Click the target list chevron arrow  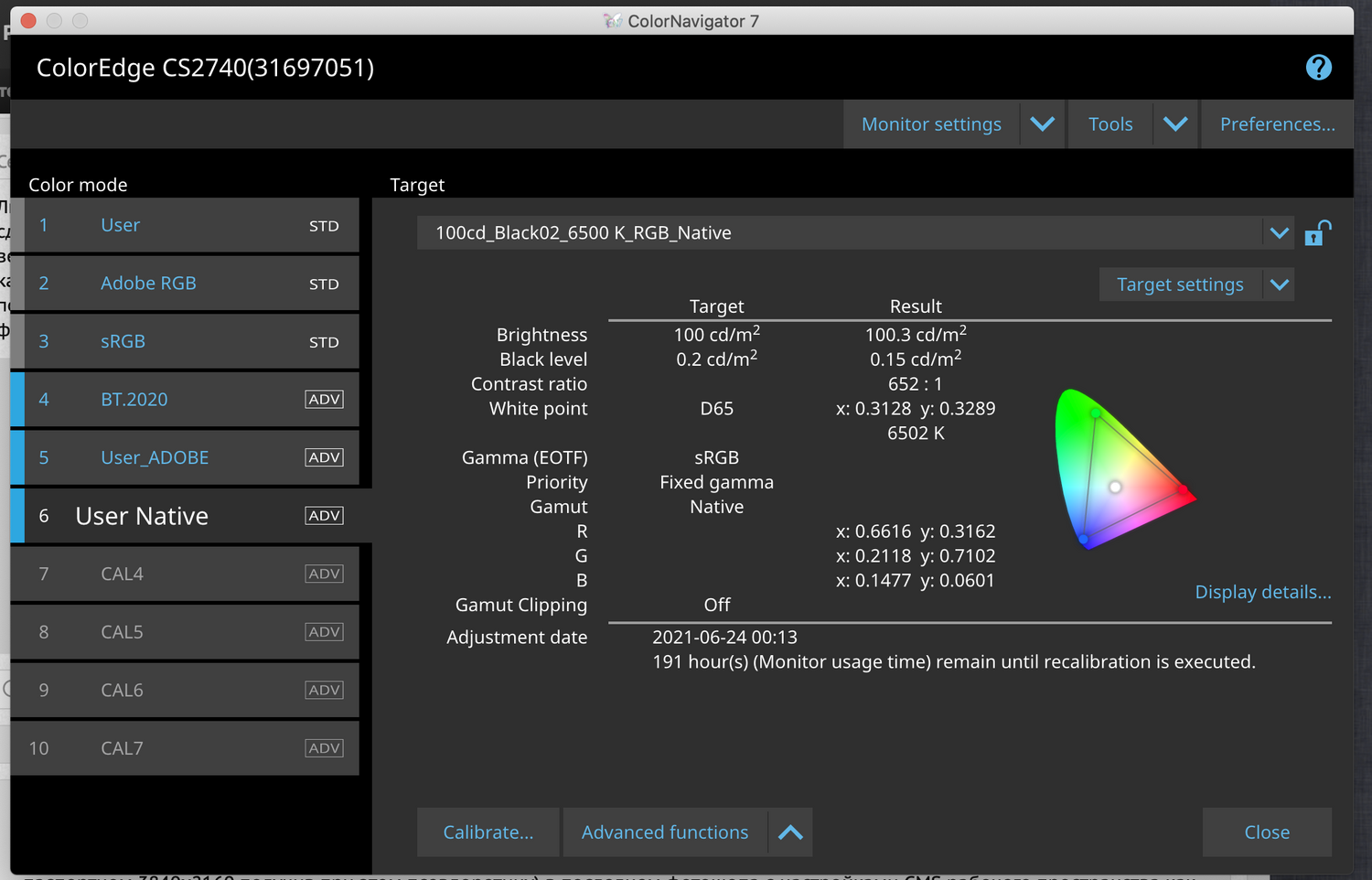click(1279, 233)
